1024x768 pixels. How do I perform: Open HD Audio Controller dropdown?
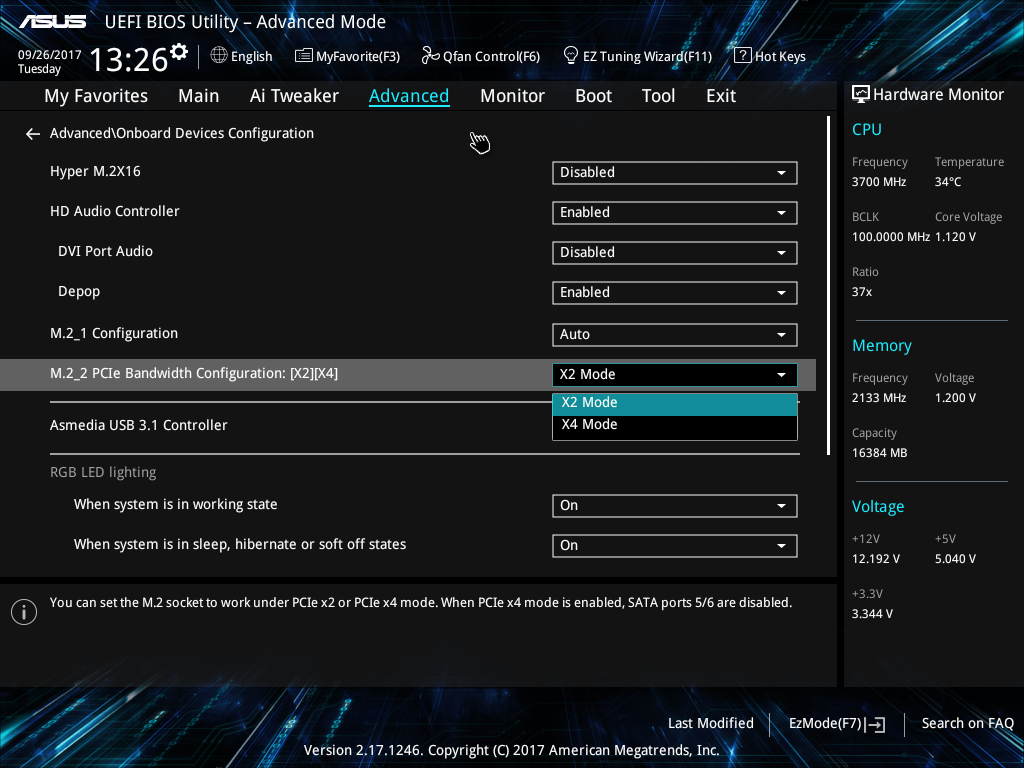pyautogui.click(x=675, y=213)
